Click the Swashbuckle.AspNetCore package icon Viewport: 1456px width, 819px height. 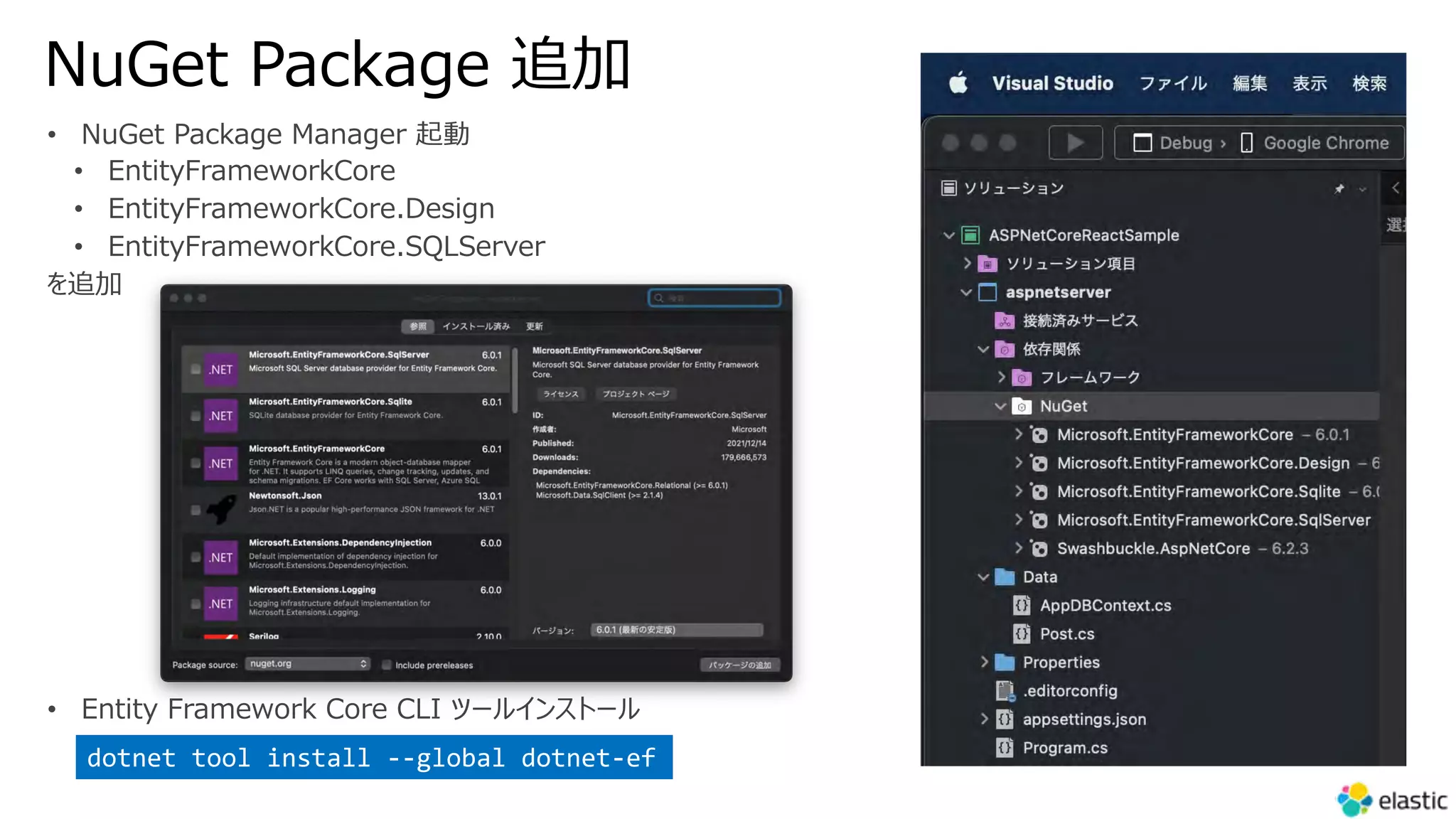pyautogui.click(x=1039, y=548)
